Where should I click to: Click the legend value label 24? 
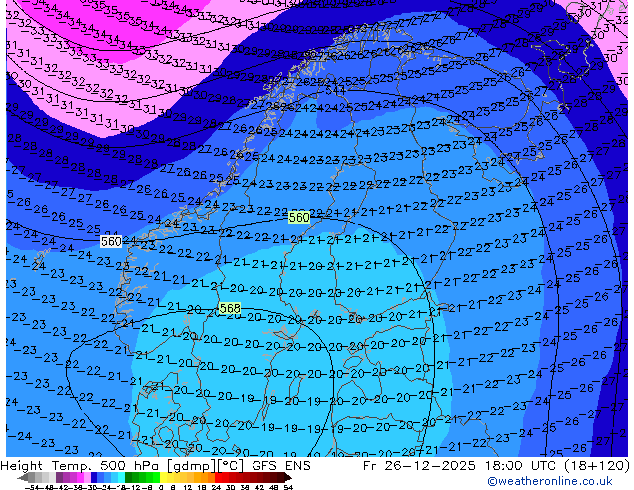217,488
